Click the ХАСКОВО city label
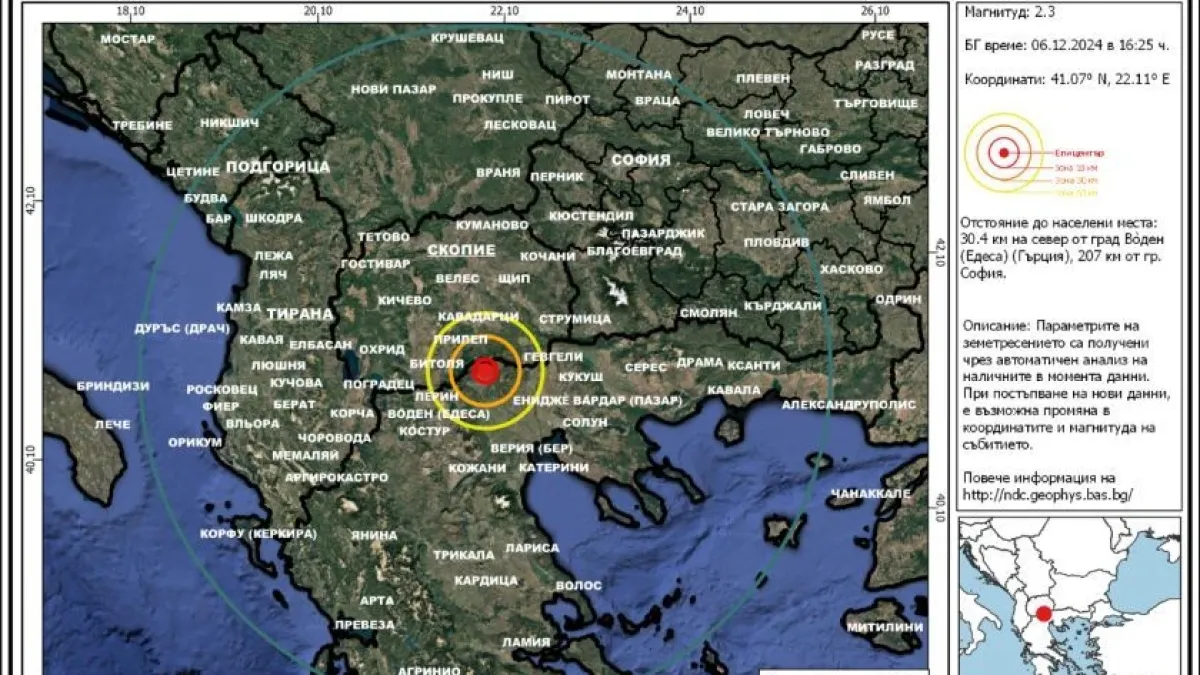This screenshot has width=1200, height=675. click(851, 270)
